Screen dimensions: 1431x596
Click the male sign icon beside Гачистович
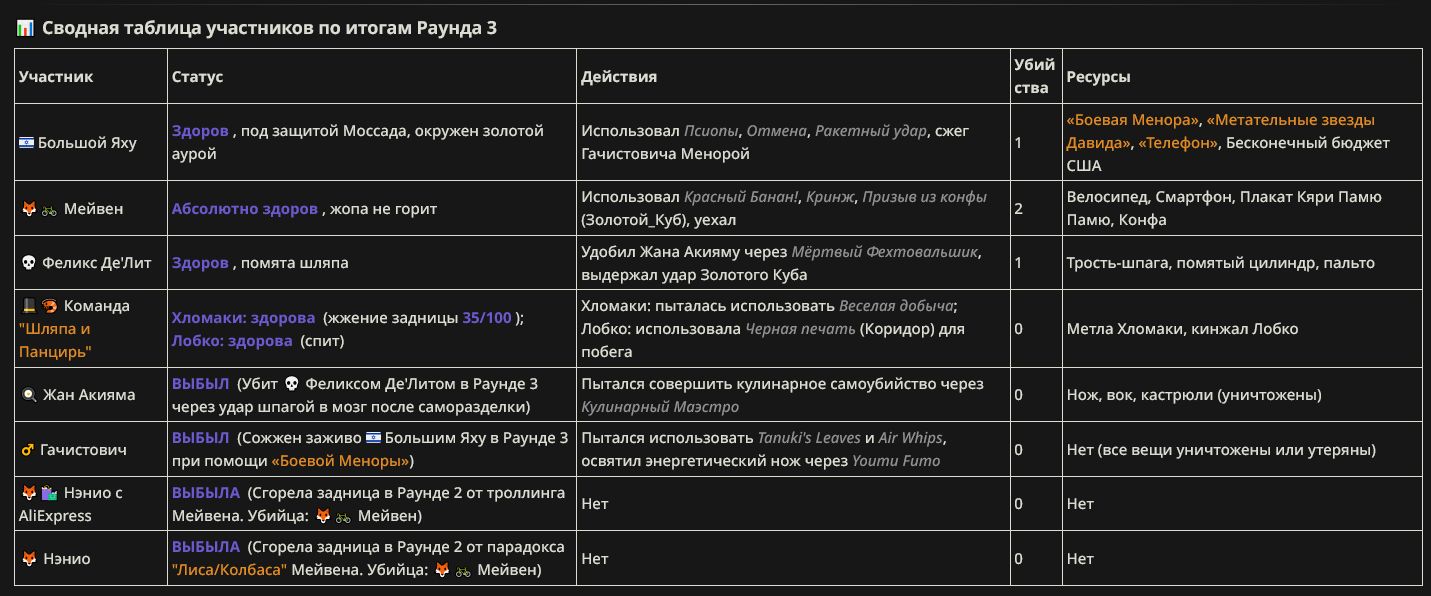(27, 450)
